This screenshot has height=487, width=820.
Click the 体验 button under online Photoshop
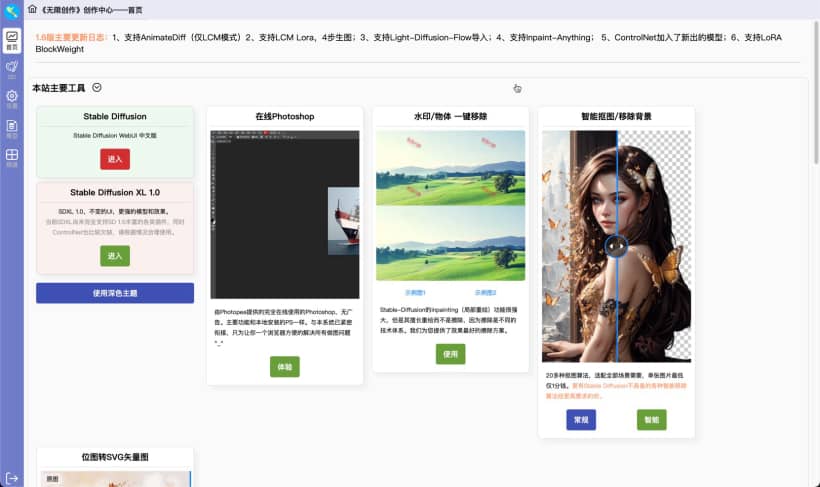coord(284,367)
